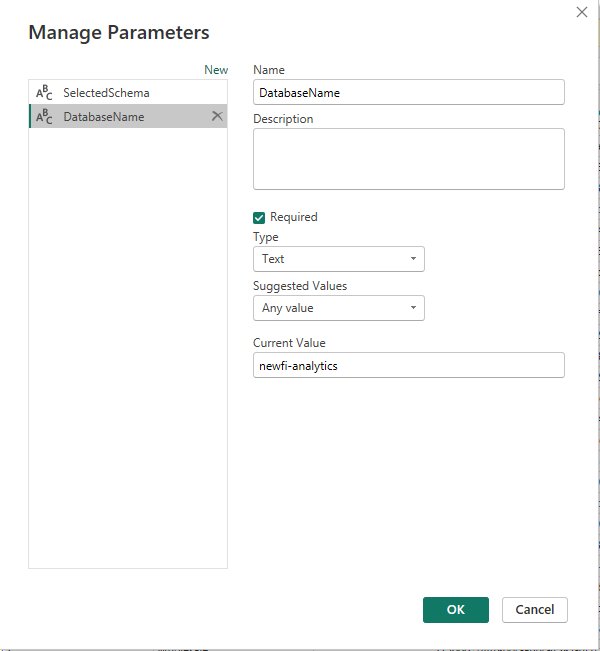
Task: Click the text type icon beside SelectedSchema
Action: coord(44,93)
